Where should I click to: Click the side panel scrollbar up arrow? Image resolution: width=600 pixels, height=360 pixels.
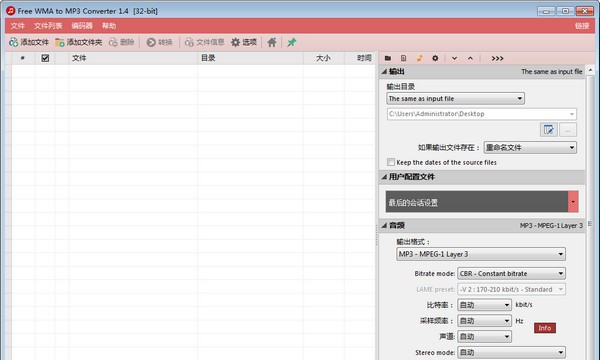pyautogui.click(x=590, y=70)
